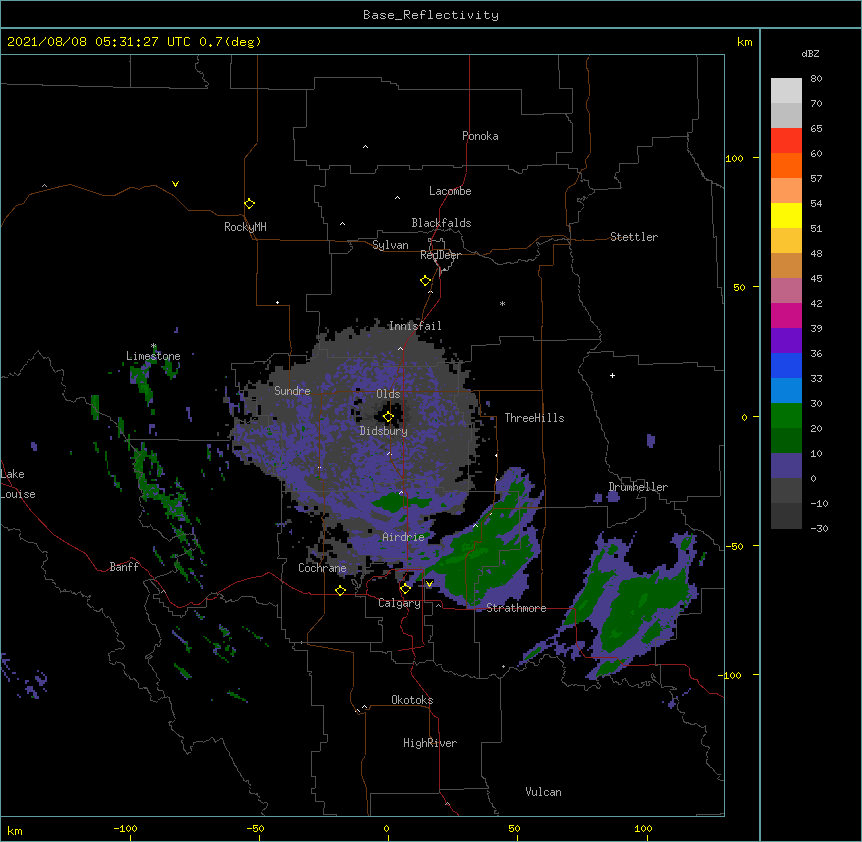The height and width of the screenshot is (842, 862).
Task: Click the white caret marker west of Lacombe
Action: 397,197
